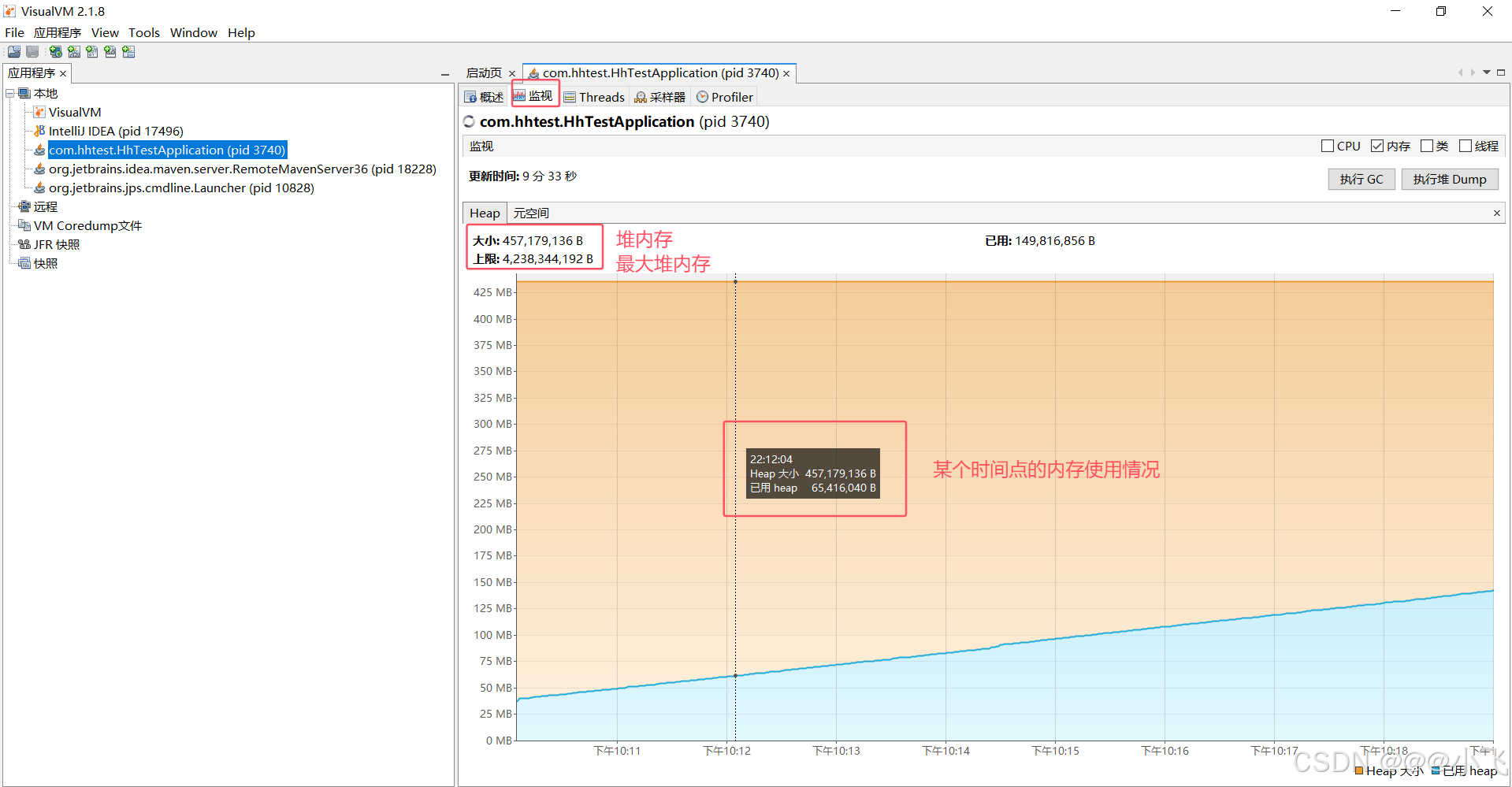Click the Profiler clock icon
The image size is (1512, 787).
pyautogui.click(x=702, y=98)
